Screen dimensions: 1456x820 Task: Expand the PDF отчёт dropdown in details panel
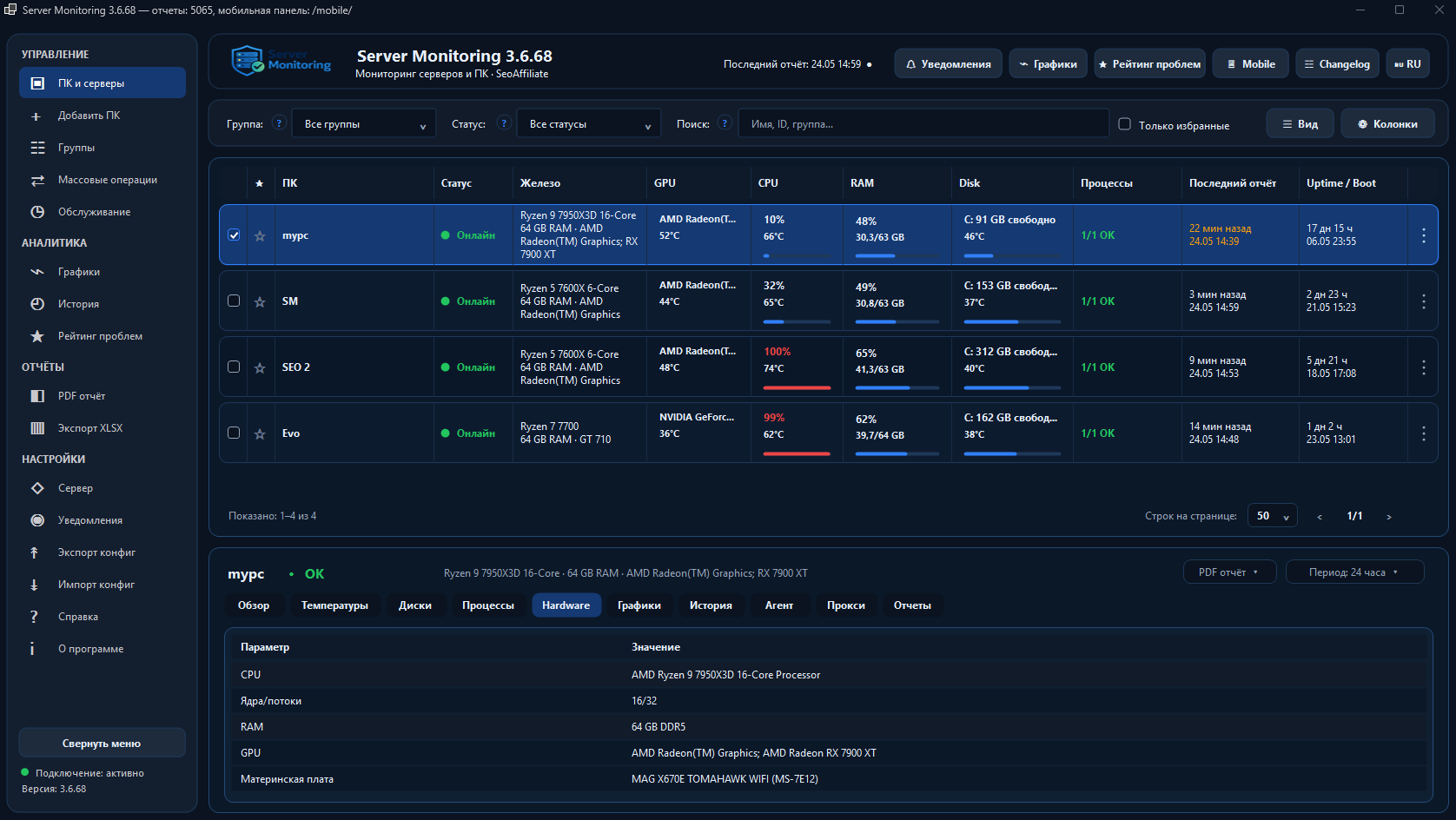pyautogui.click(x=1229, y=572)
